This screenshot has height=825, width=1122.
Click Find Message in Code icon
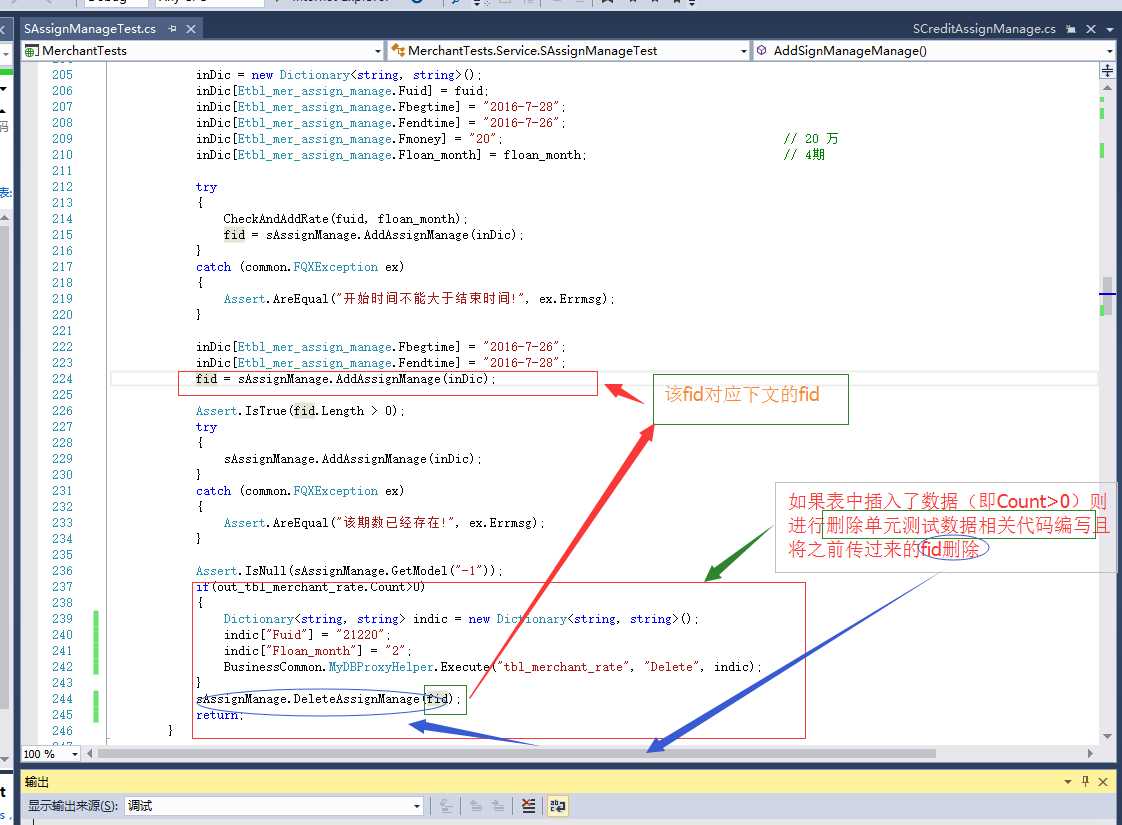click(446, 806)
